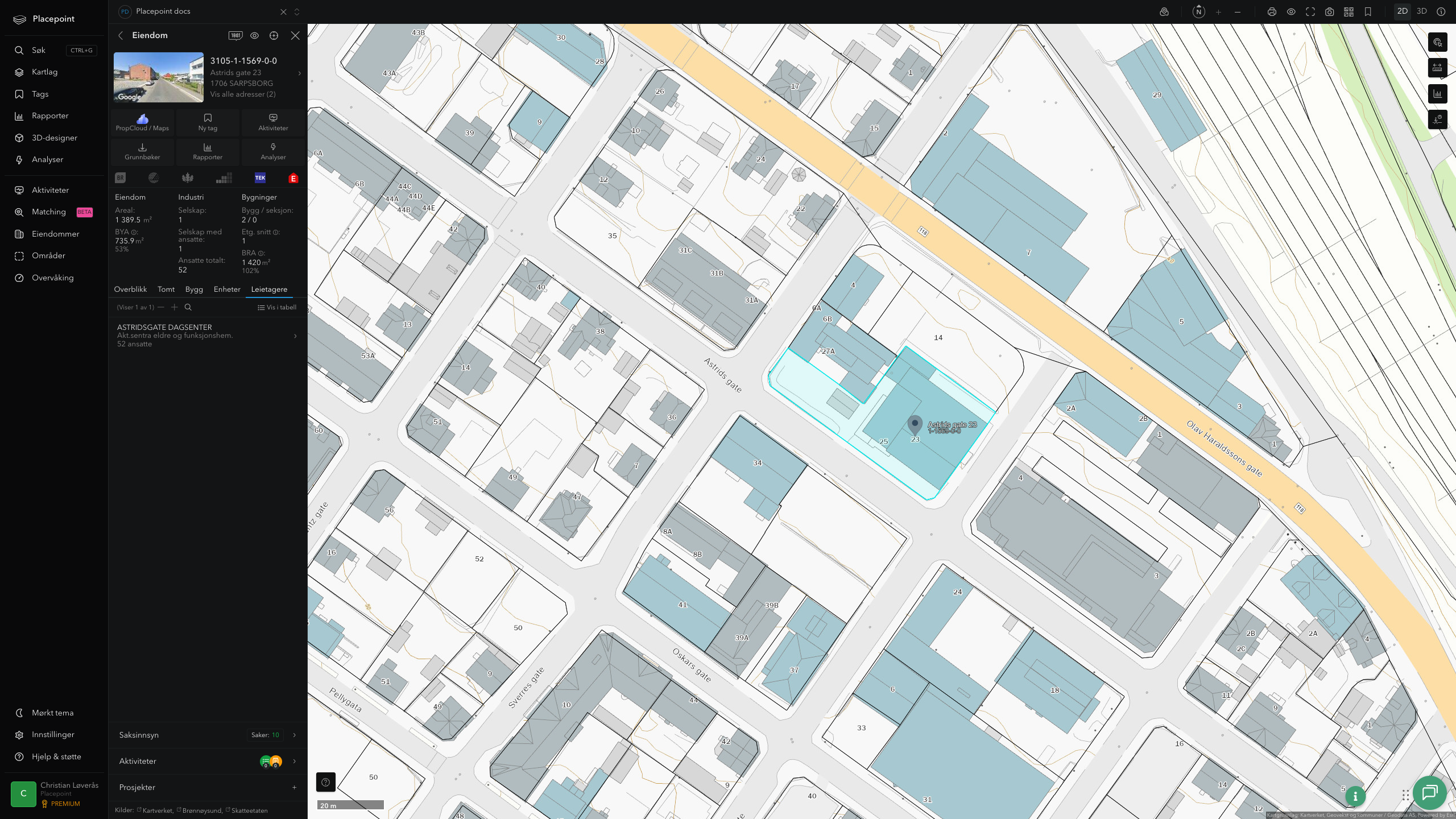The height and width of the screenshot is (819, 1456).
Task: Click the stepped bars icon
Action: pyautogui.click(x=224, y=178)
